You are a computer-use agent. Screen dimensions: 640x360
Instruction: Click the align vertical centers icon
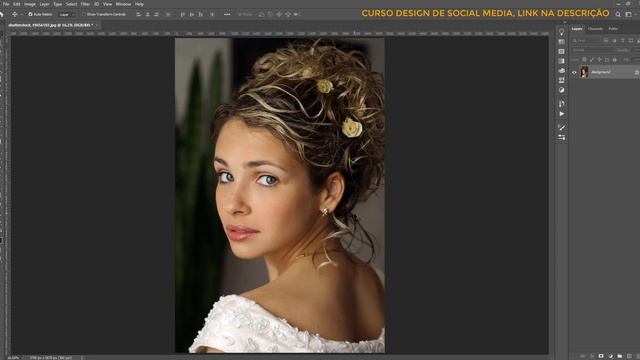click(192, 14)
